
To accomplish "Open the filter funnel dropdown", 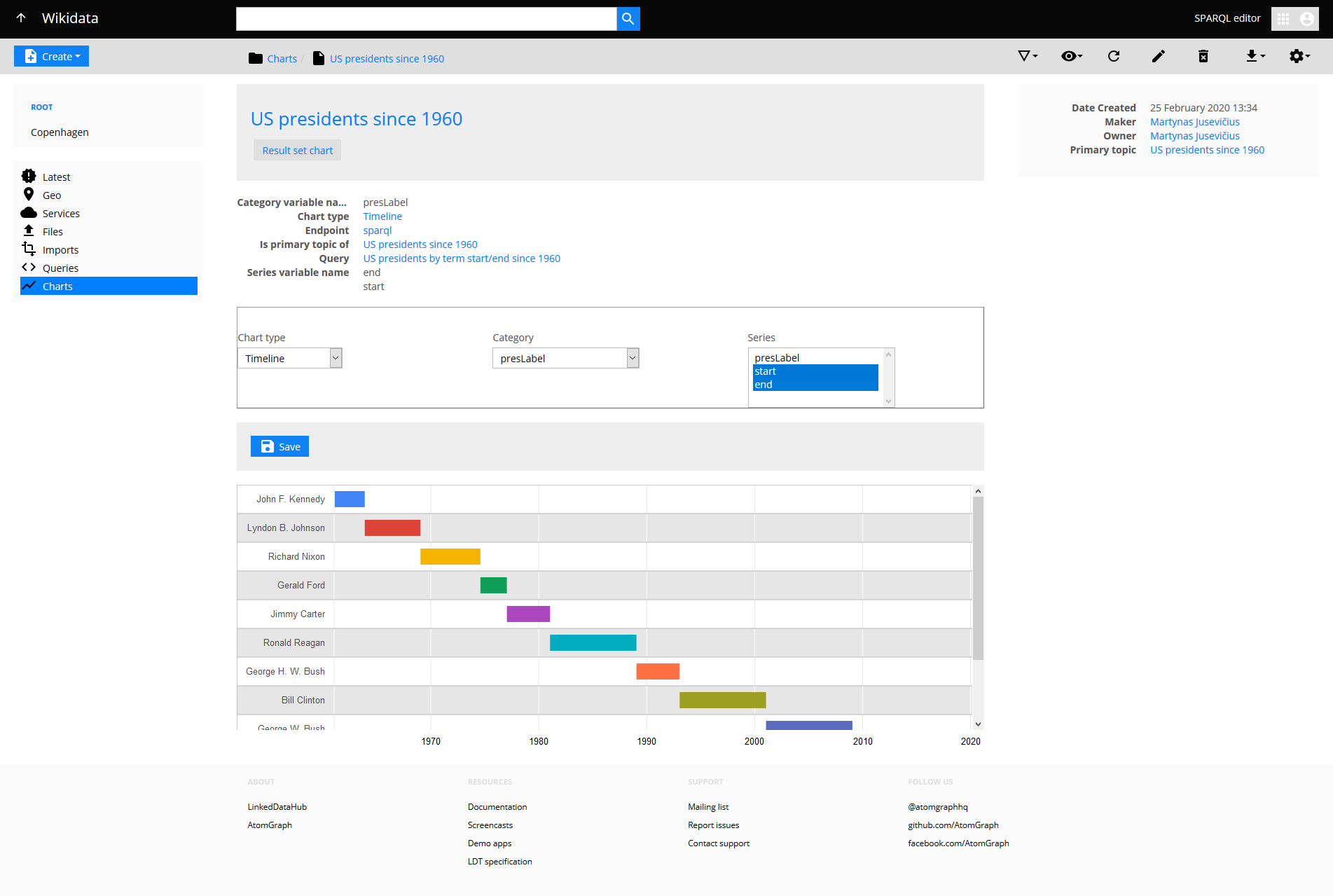I will 1028,56.
